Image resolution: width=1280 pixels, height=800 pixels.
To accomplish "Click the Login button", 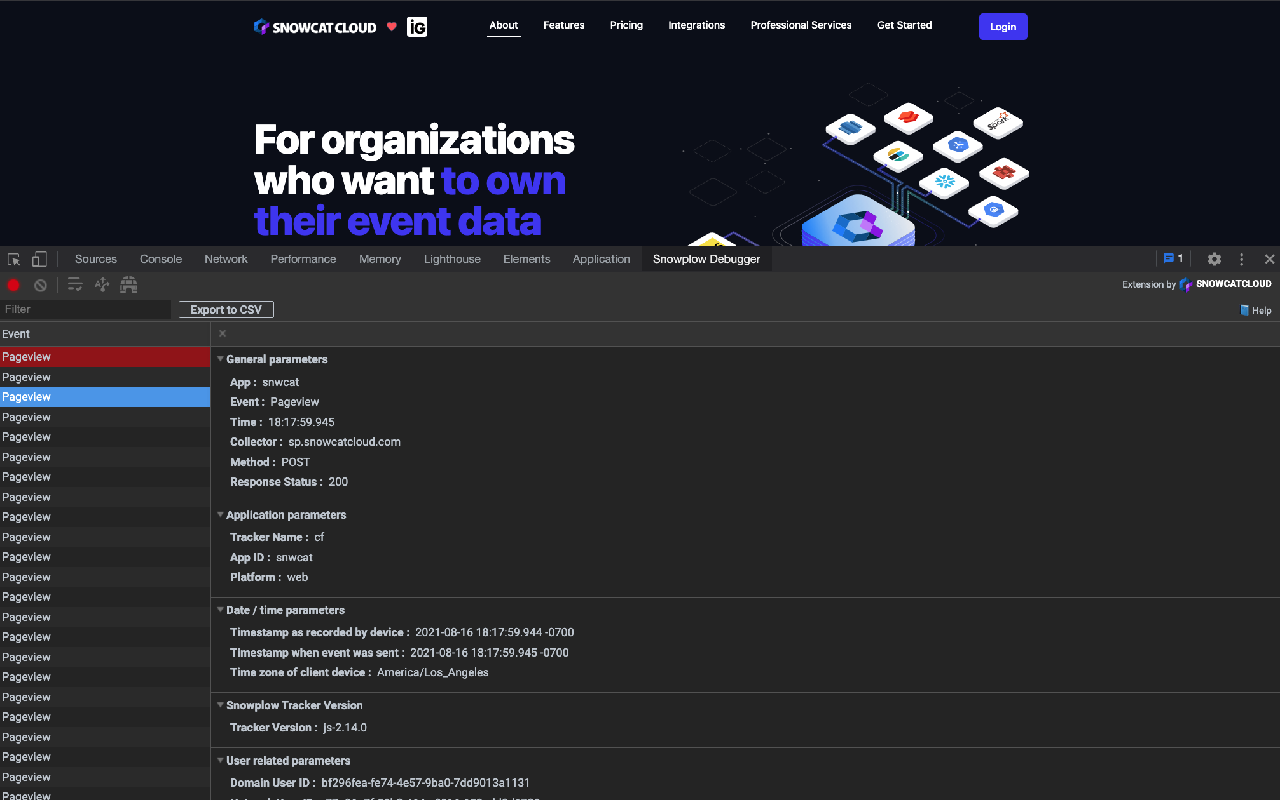I will pyautogui.click(x=1003, y=26).
